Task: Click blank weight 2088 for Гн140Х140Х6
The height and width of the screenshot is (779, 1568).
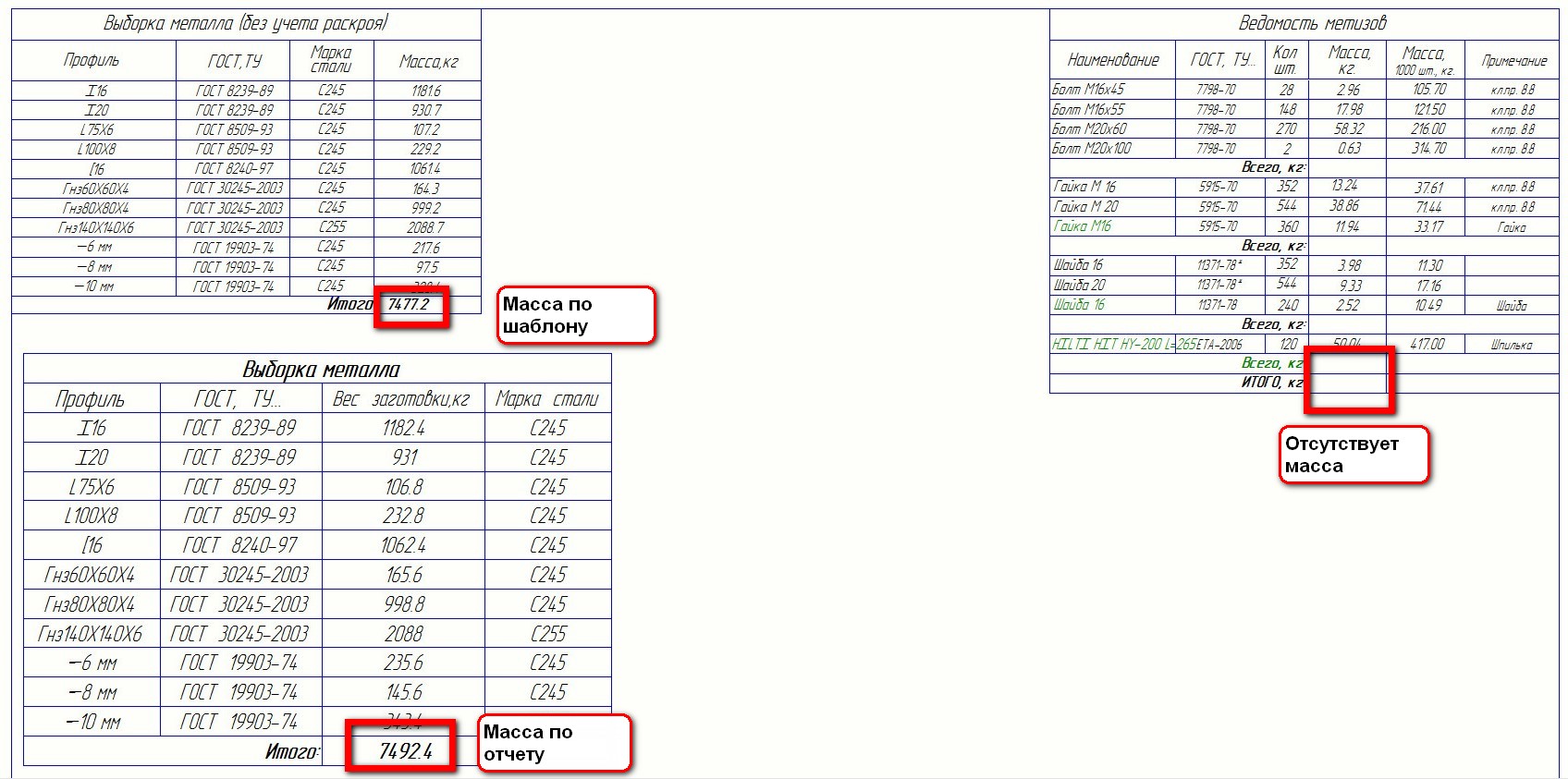Action: click(404, 634)
